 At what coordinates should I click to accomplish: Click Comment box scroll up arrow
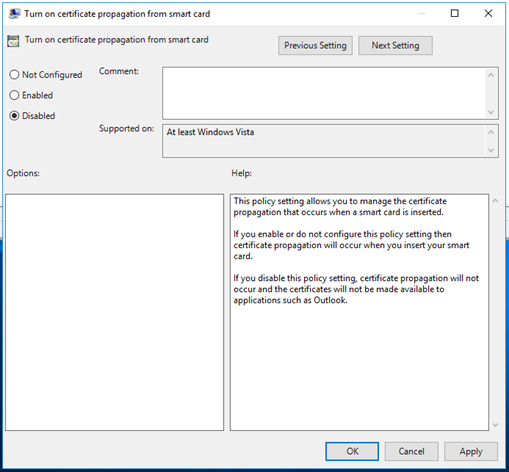click(x=491, y=75)
